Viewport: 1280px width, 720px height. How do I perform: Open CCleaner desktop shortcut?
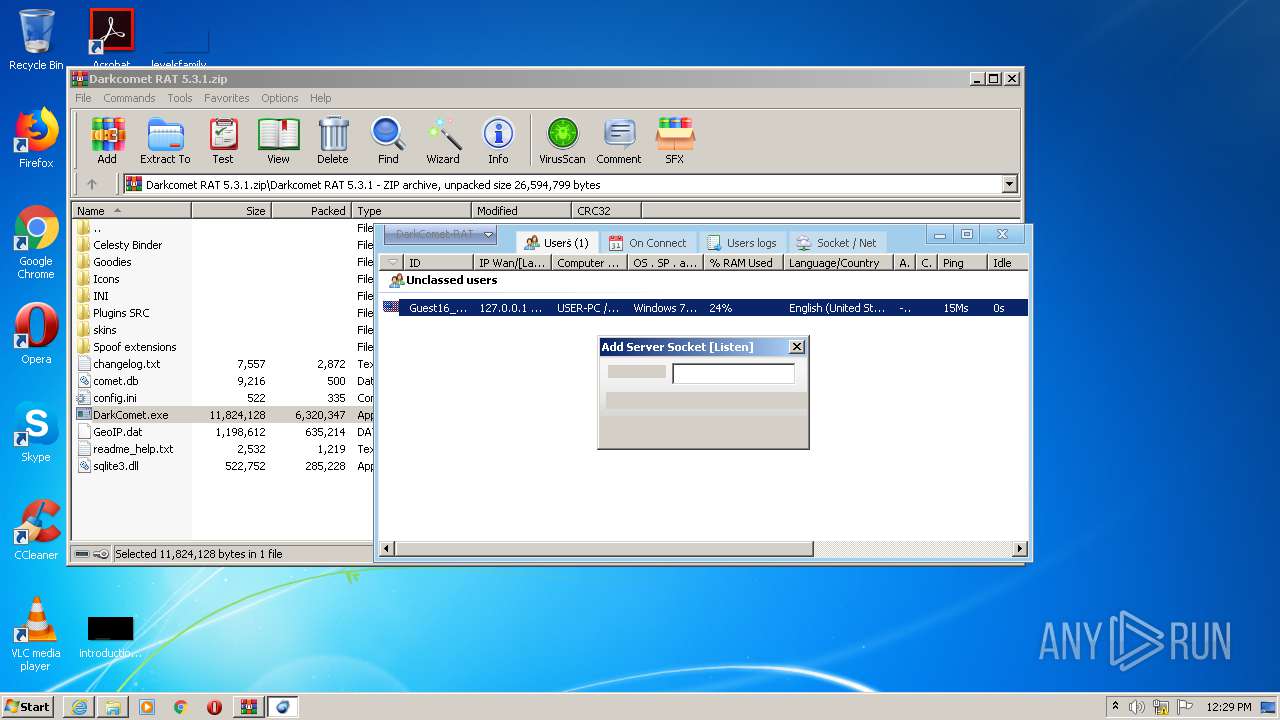(x=36, y=530)
